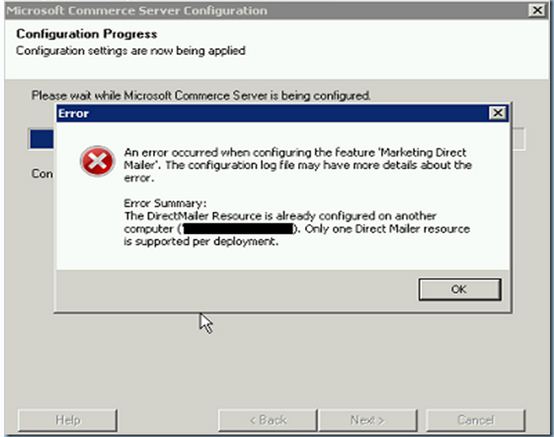554x437 pixels.
Task: Click the blue filled progress bar segment
Action: tap(42, 139)
